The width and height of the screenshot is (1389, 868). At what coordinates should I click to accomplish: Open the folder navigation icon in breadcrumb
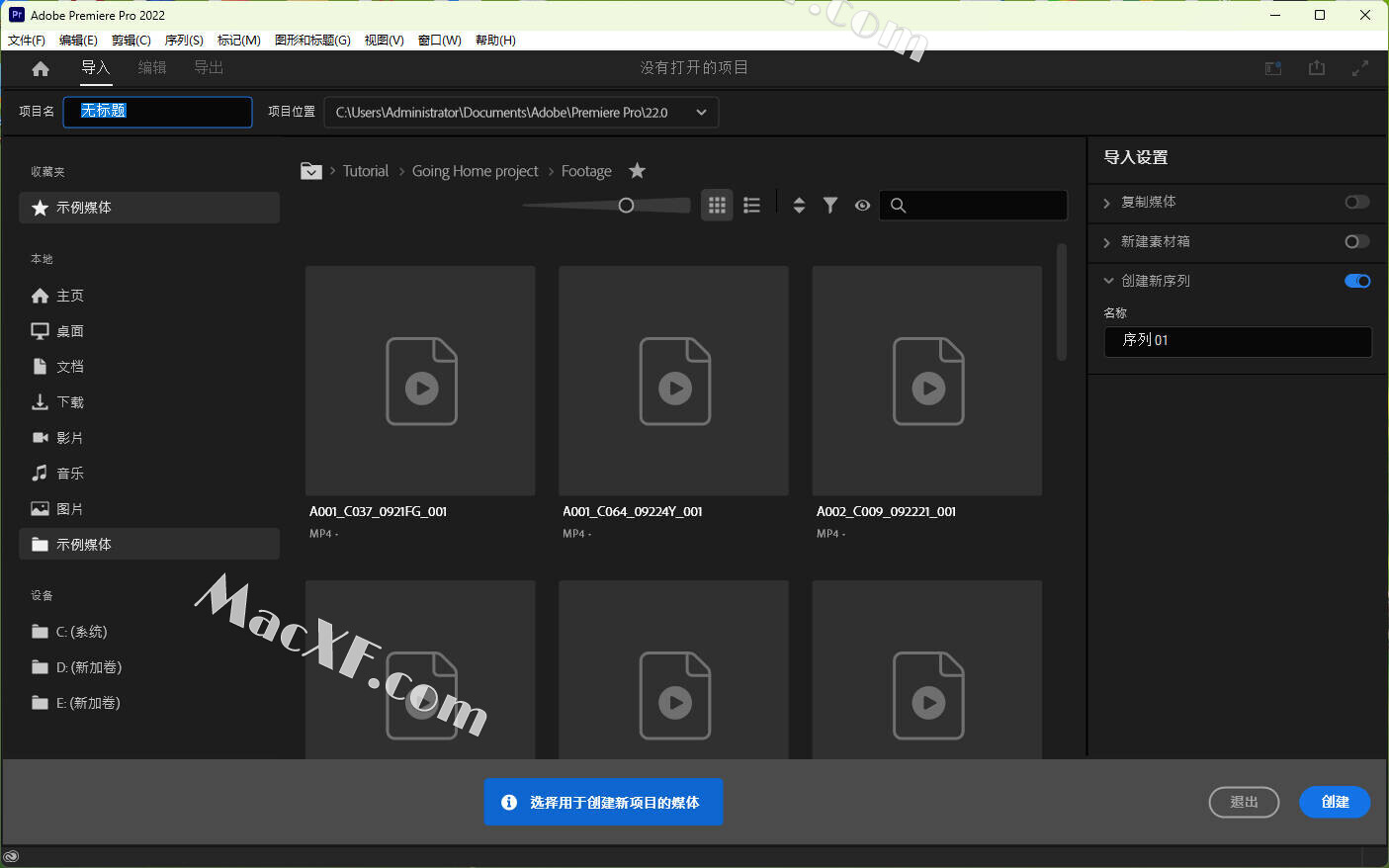point(310,171)
